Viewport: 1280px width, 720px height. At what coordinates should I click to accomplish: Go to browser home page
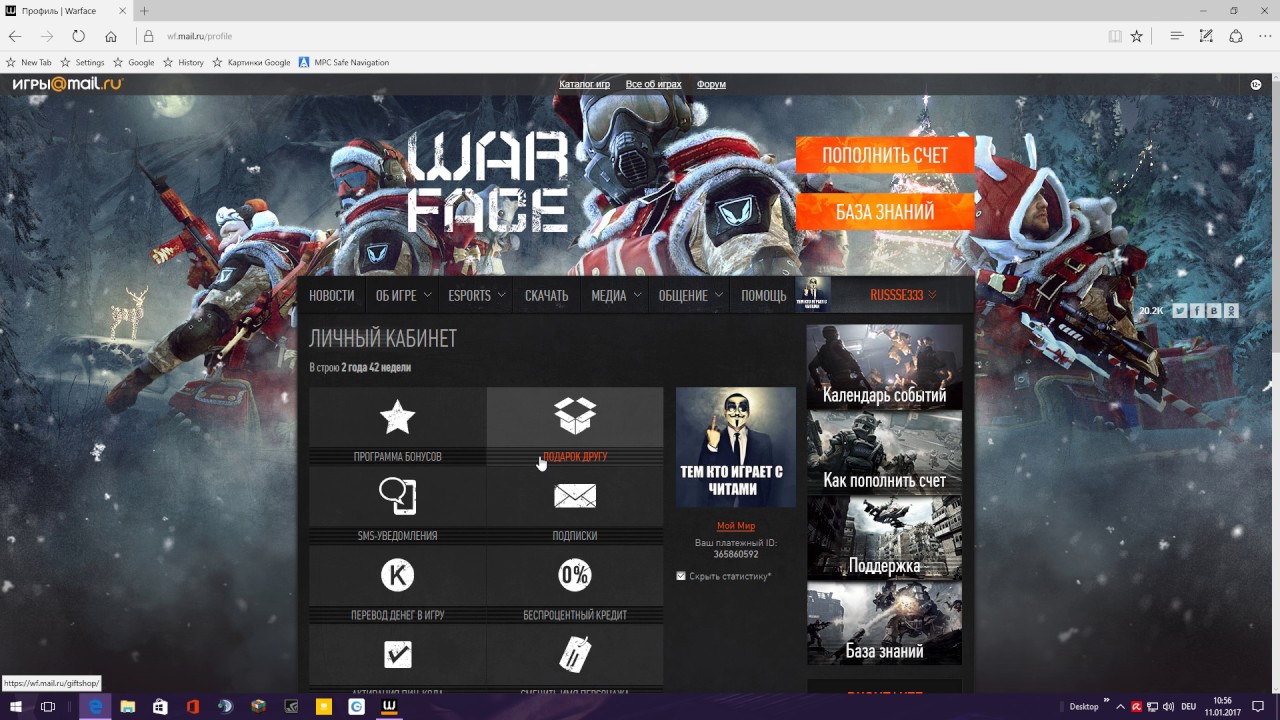coord(111,36)
